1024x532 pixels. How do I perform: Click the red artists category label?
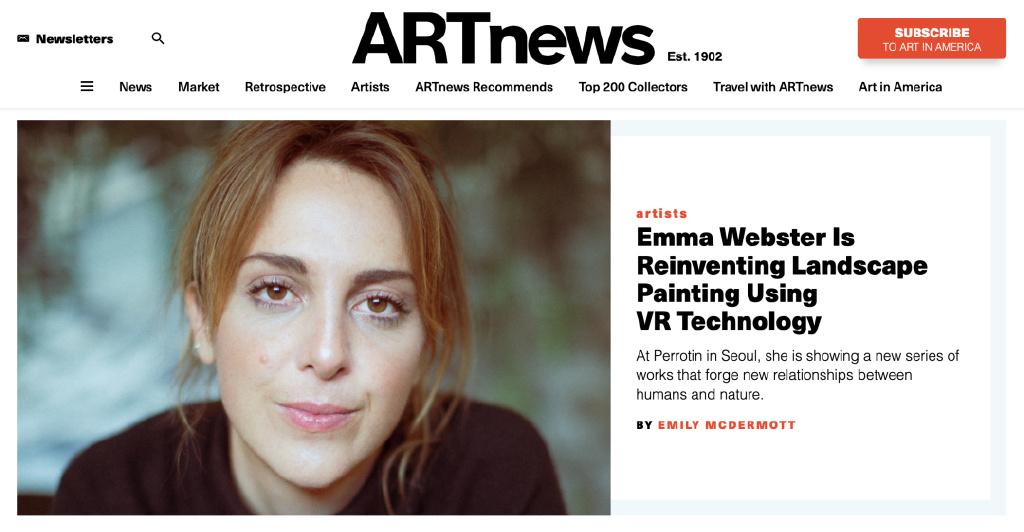pyautogui.click(x=662, y=213)
